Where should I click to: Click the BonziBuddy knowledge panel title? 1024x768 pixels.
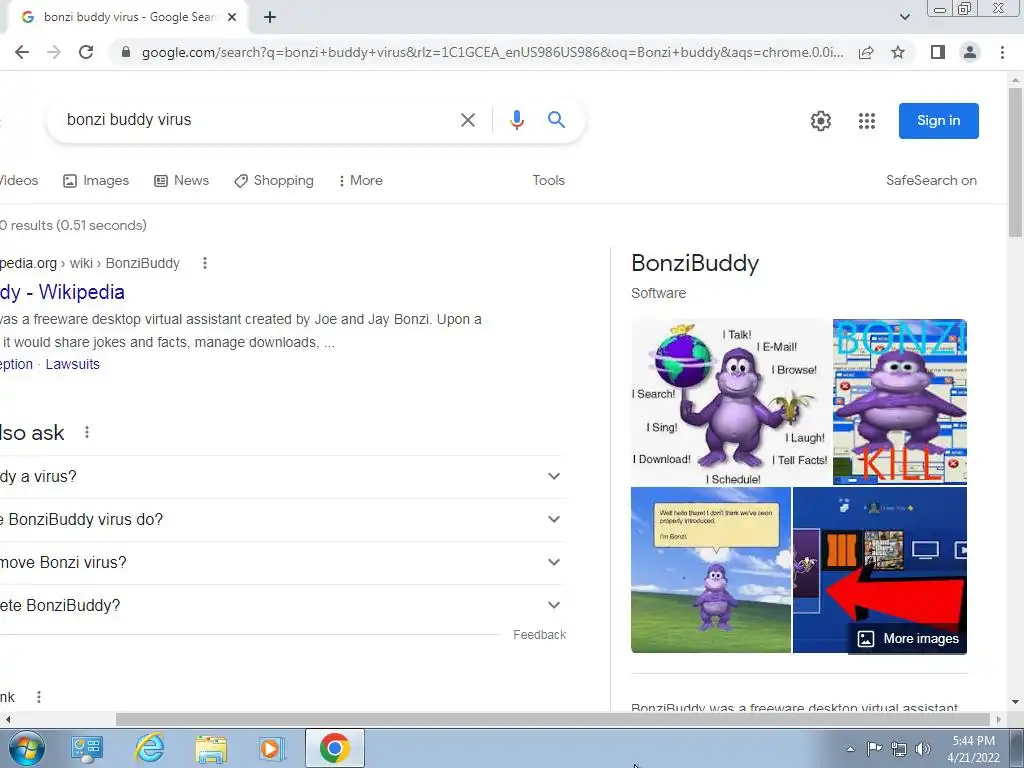[x=695, y=263]
